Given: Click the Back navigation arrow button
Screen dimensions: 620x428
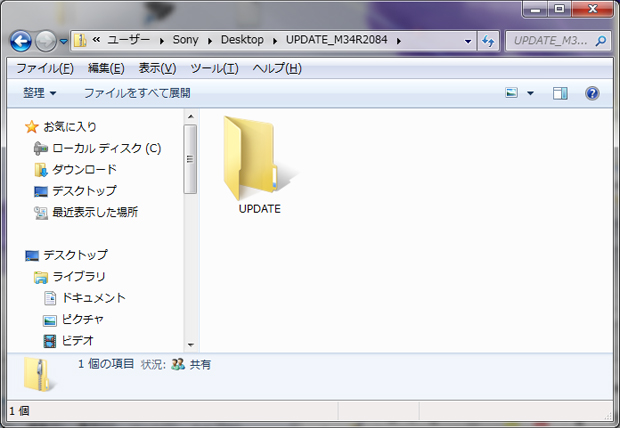Looking at the screenshot, I should pos(21,41).
